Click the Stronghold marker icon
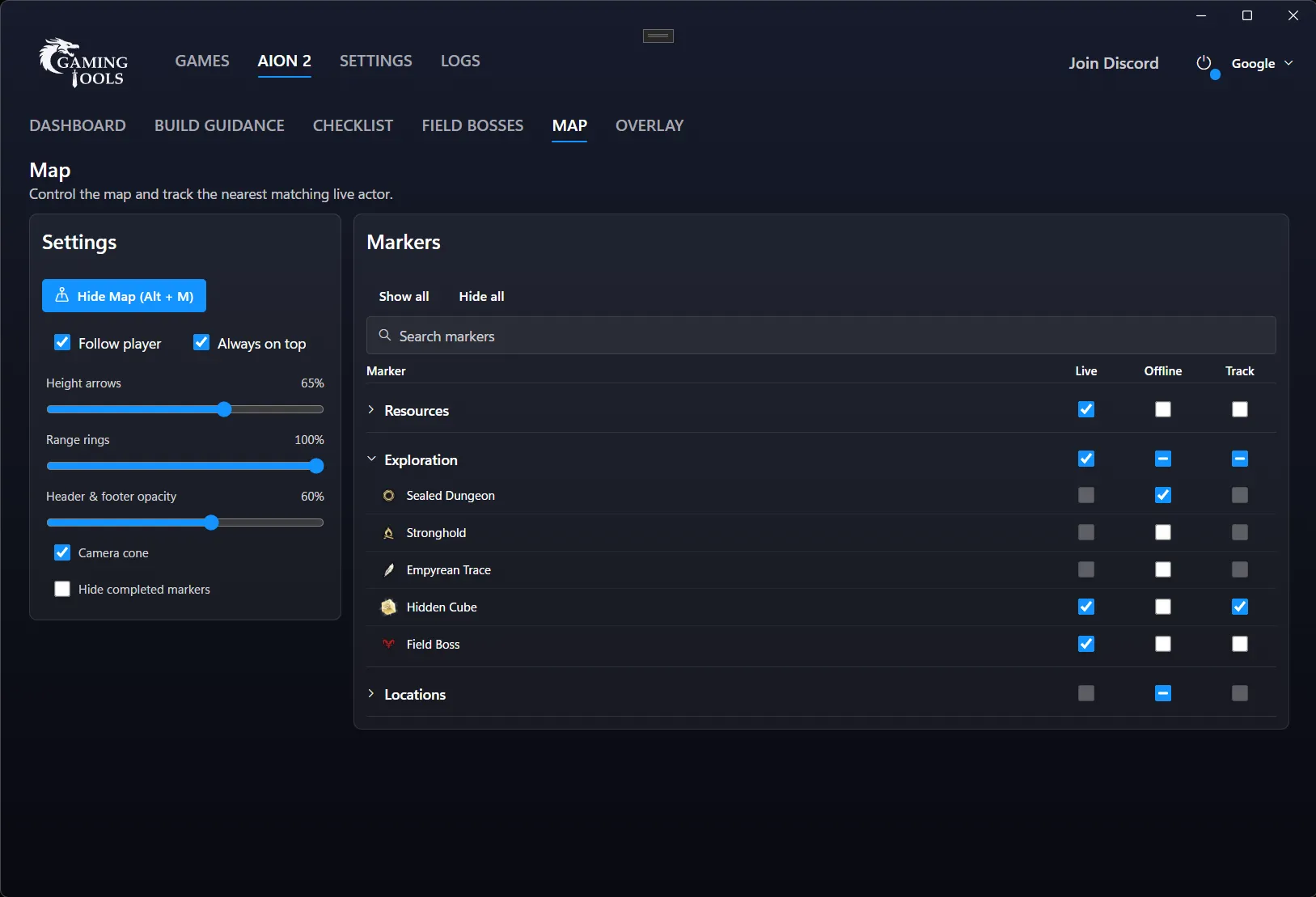Screen dimensions: 1316x897 [x=389, y=533]
